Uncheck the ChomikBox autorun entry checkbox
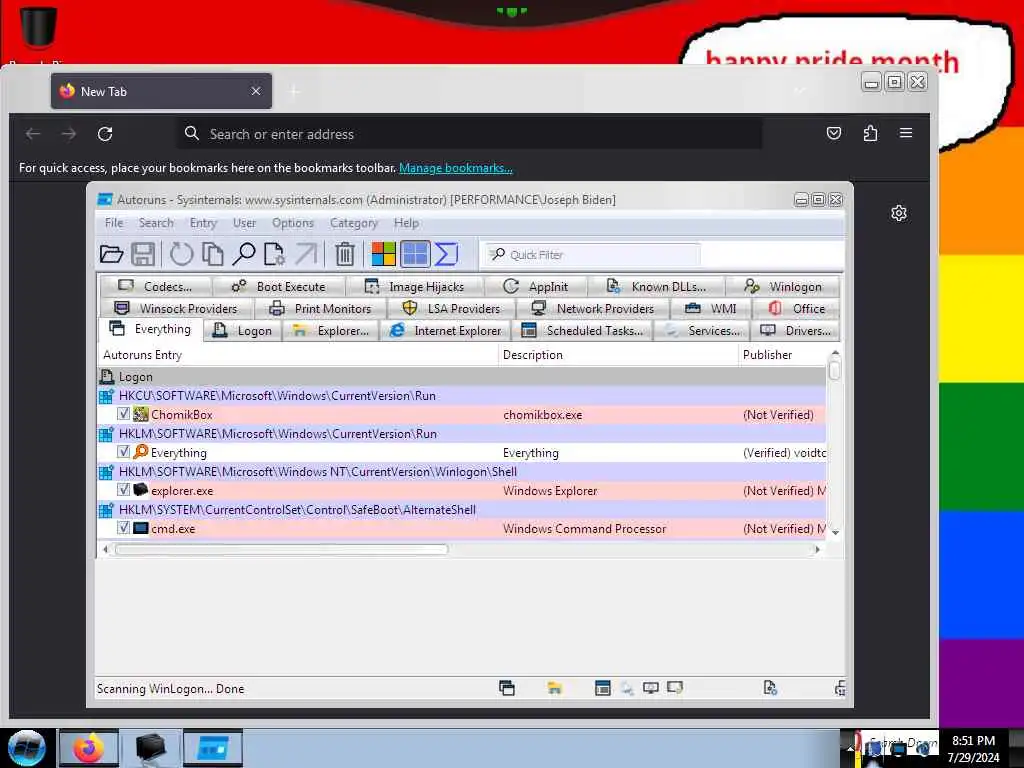The image size is (1024, 768). pos(123,414)
